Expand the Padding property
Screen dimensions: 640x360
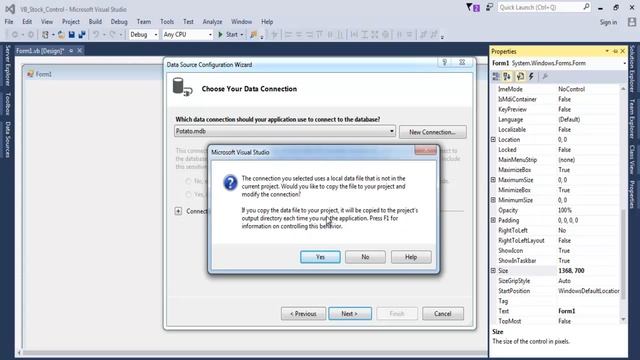pyautogui.click(x=493, y=220)
